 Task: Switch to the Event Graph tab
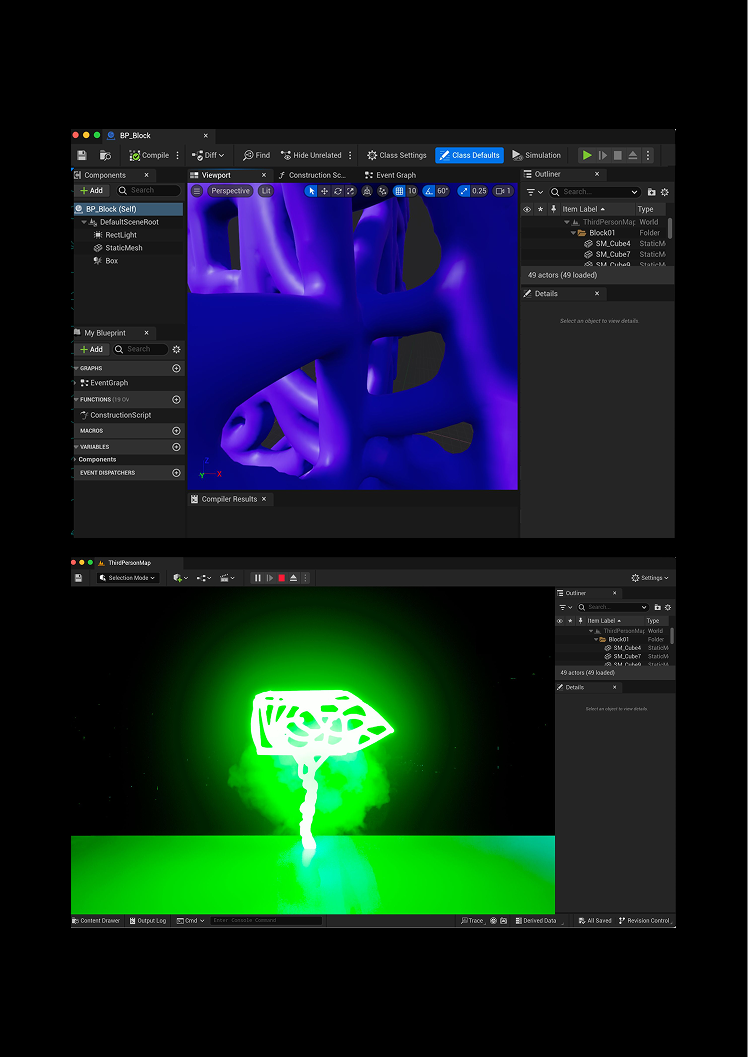pyautogui.click(x=396, y=175)
